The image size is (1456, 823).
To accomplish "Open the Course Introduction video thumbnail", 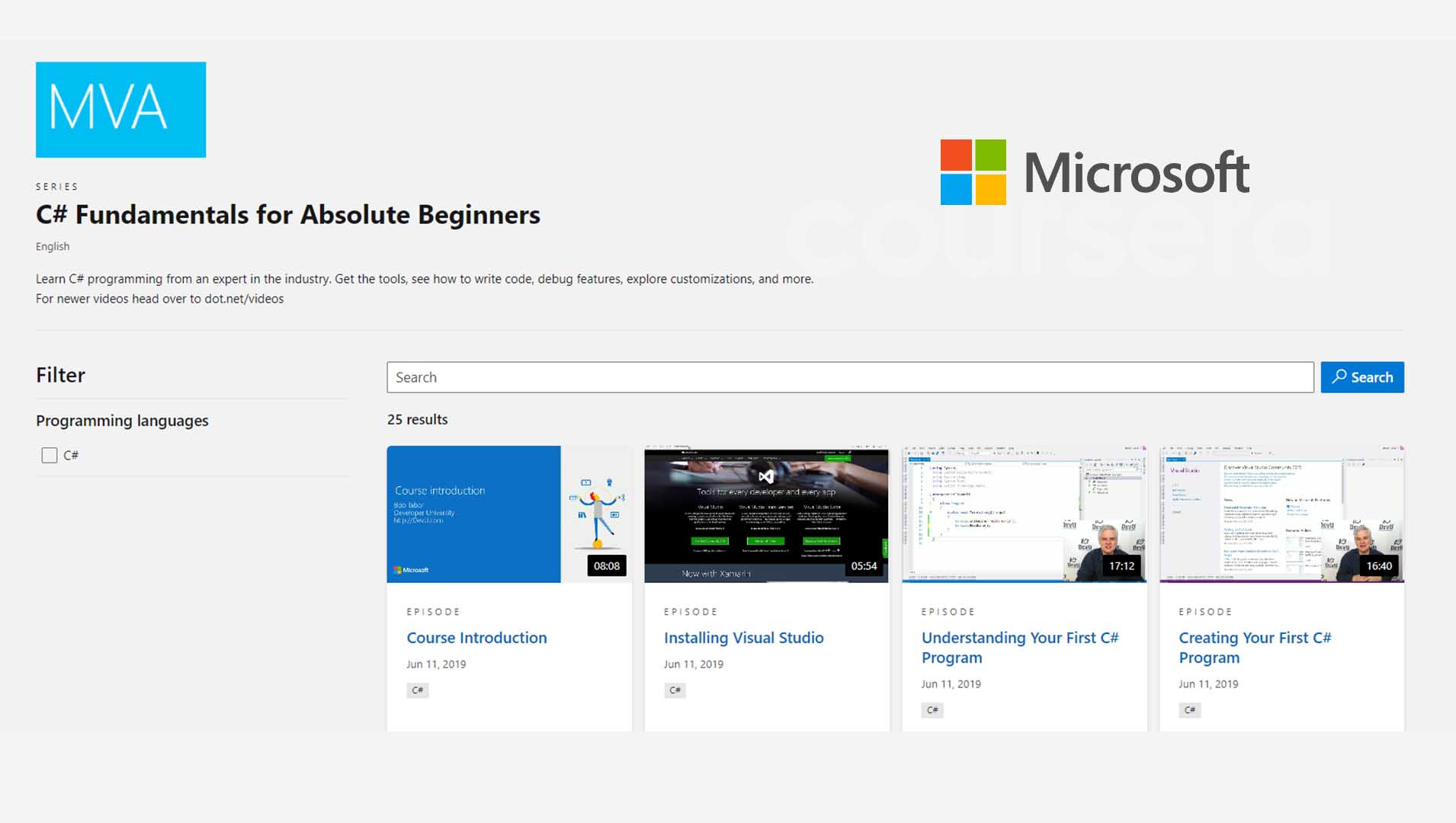I will point(509,514).
